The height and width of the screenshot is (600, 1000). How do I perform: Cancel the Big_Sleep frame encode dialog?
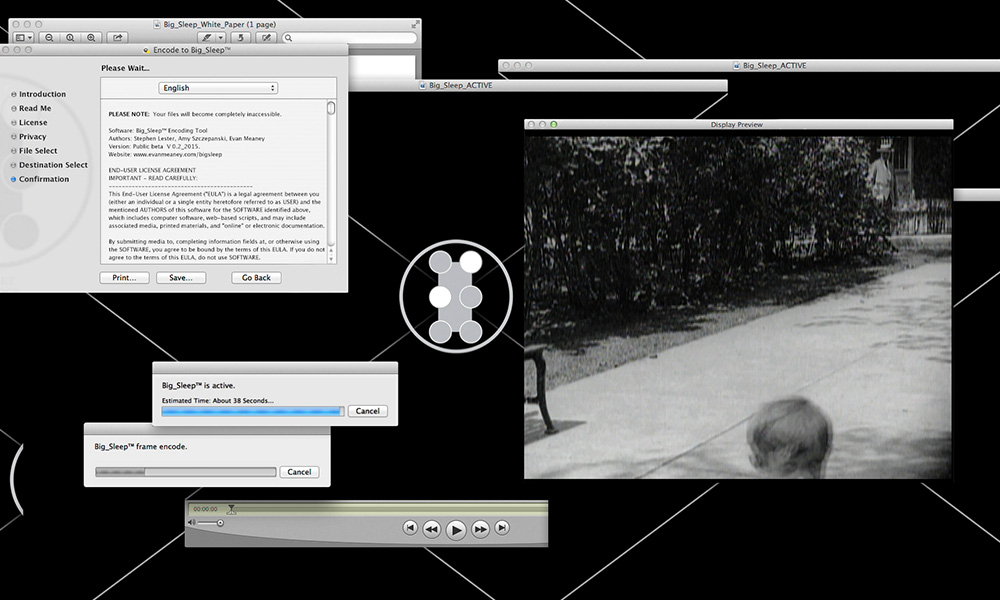299,472
